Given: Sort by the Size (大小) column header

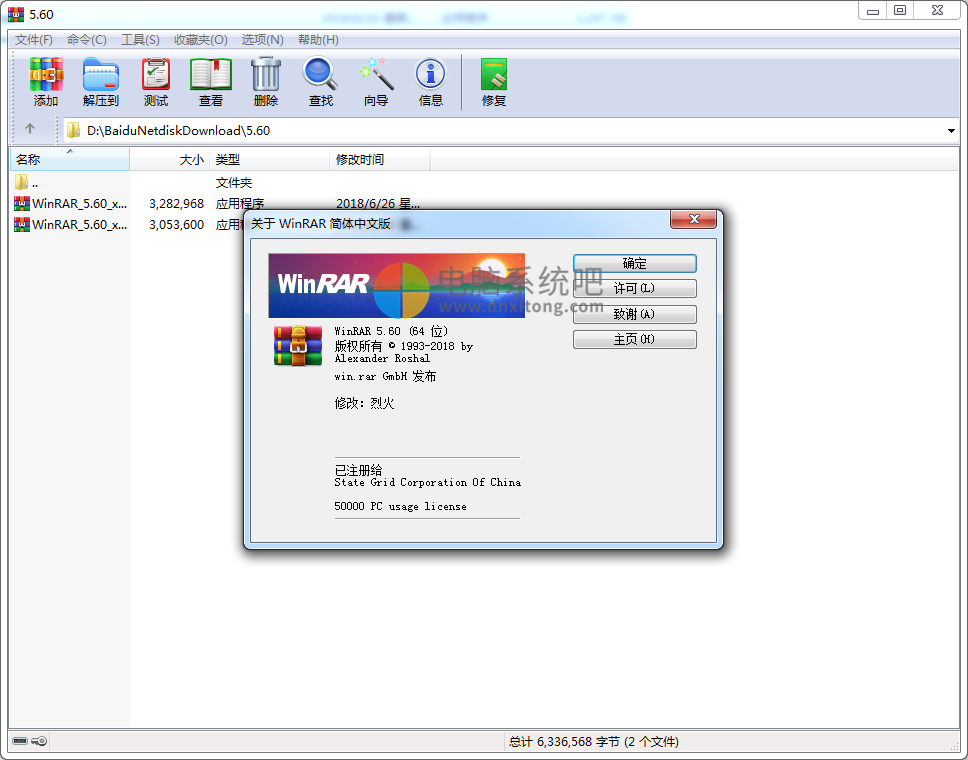Looking at the screenshot, I should [x=170, y=159].
